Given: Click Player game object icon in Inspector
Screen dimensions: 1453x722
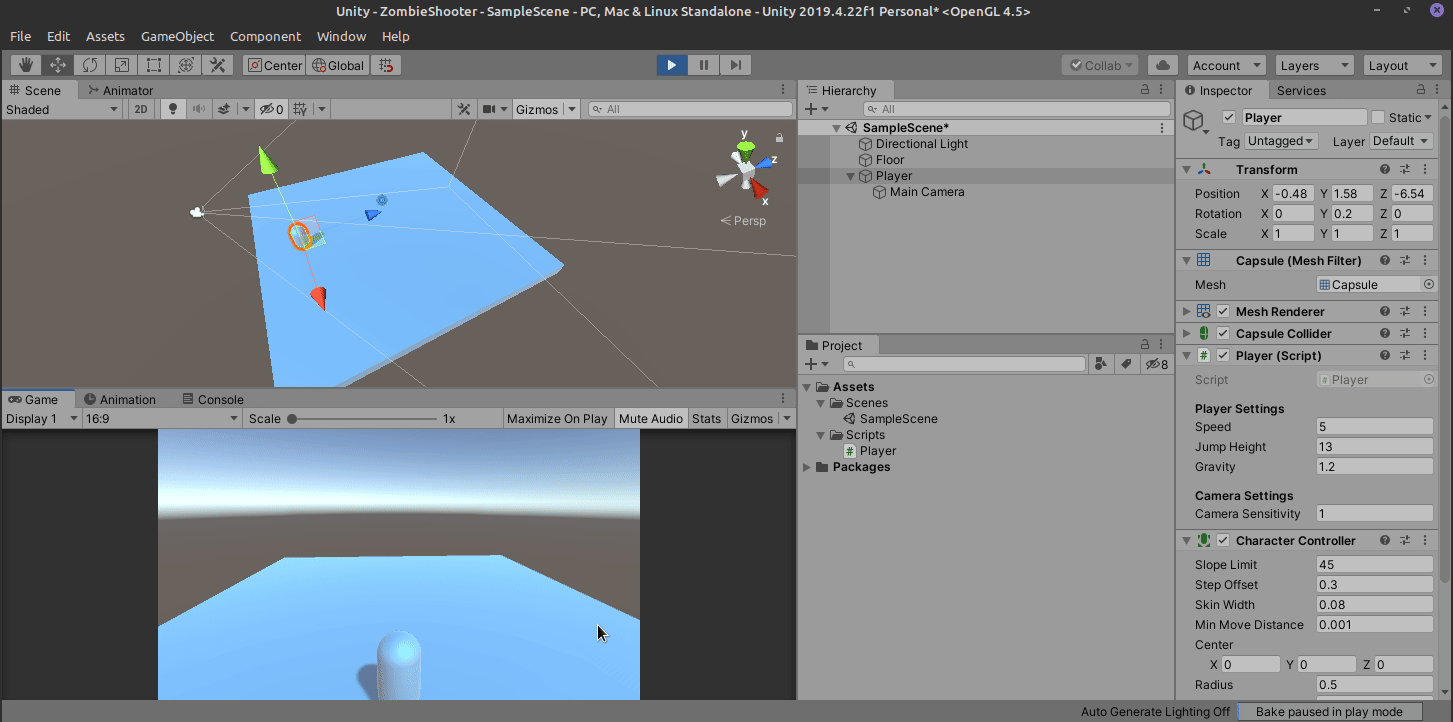Looking at the screenshot, I should 1193,121.
